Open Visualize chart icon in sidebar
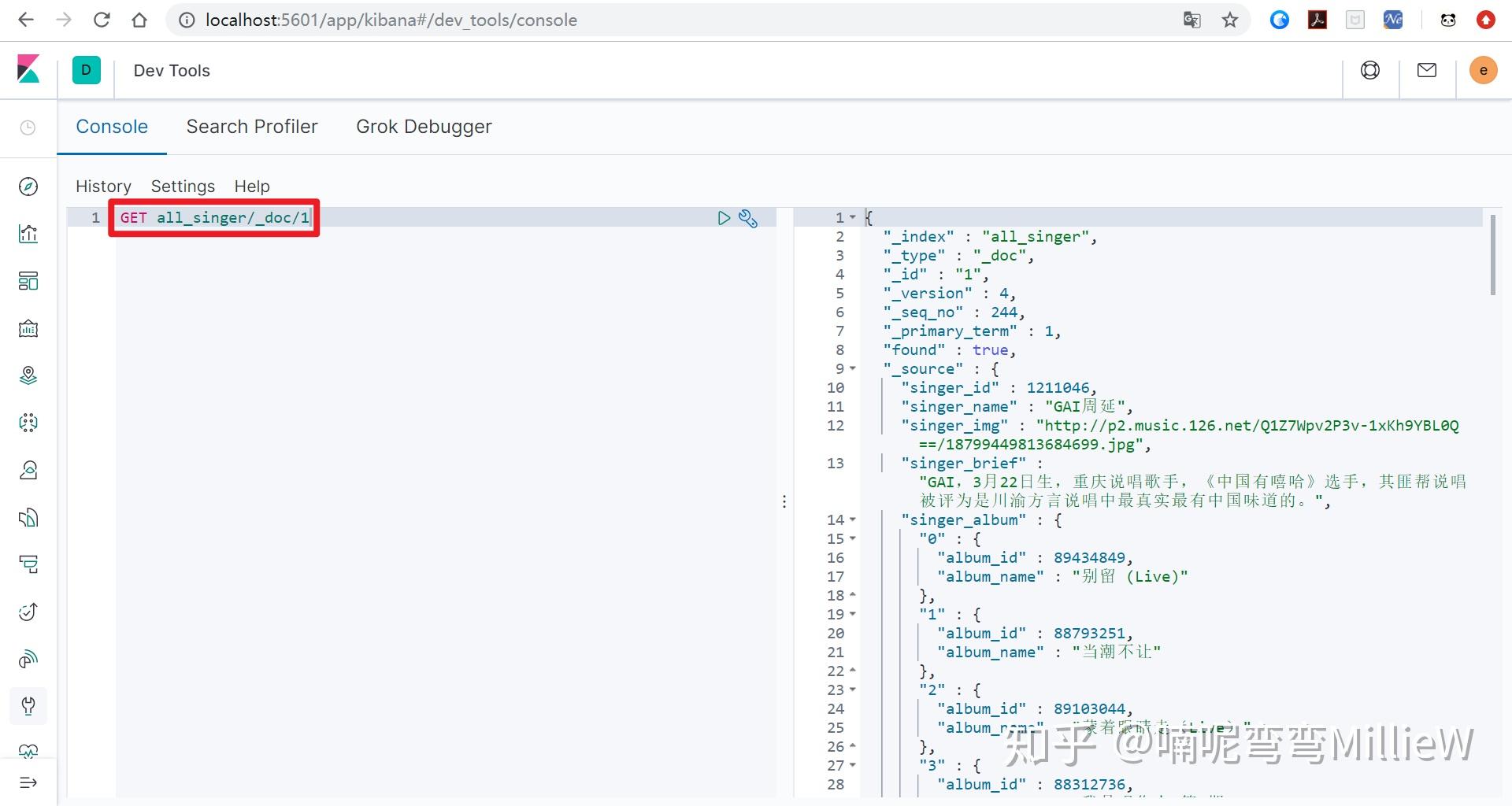The width and height of the screenshot is (1512, 806). 28,234
